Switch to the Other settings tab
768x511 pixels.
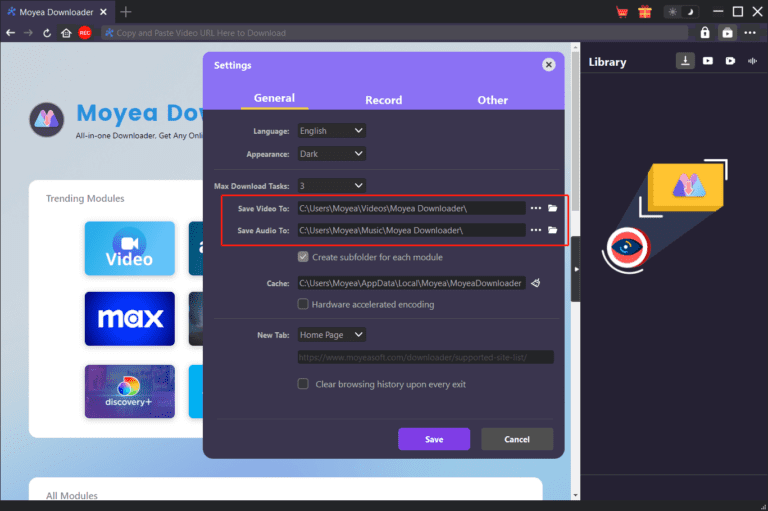492,100
